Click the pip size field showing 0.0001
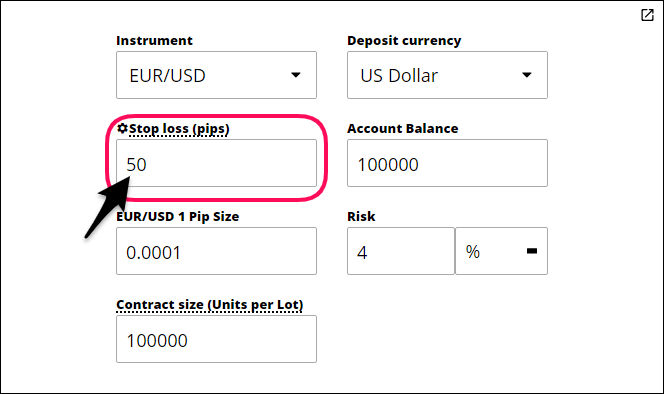This screenshot has width=664, height=394. 216,251
